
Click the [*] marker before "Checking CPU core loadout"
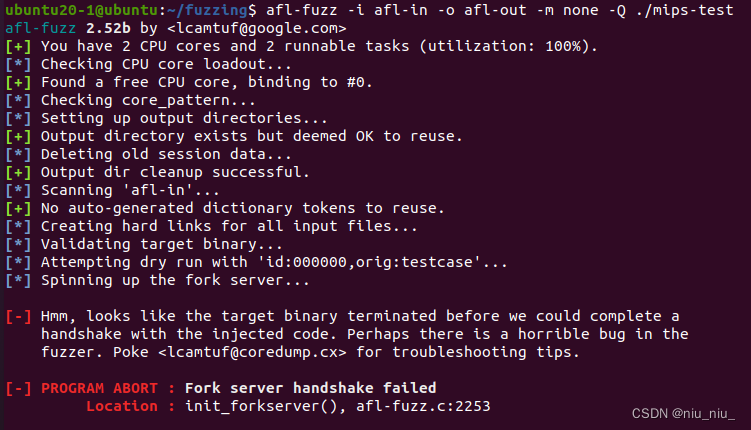pos(19,64)
